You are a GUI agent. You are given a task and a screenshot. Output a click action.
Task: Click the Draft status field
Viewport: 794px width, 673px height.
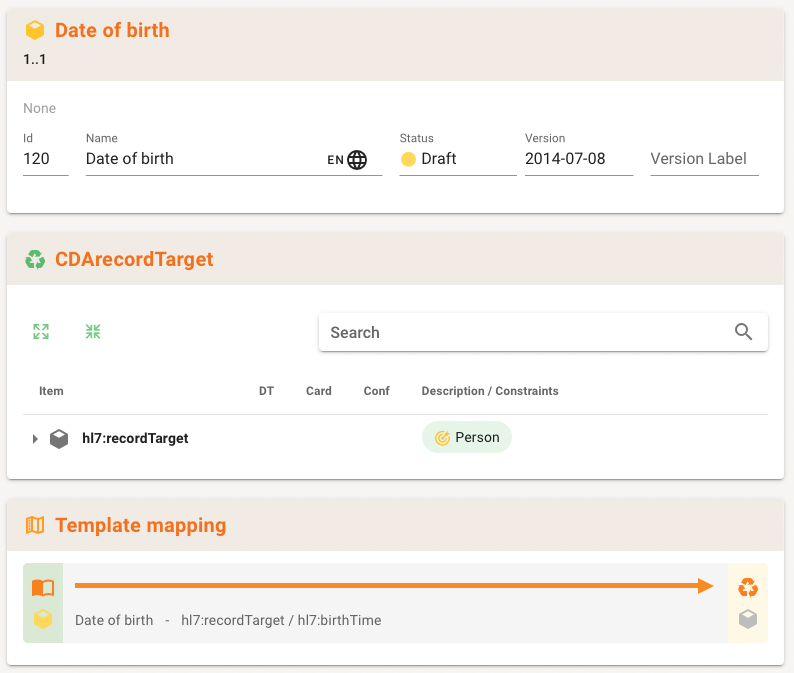pyautogui.click(x=457, y=159)
